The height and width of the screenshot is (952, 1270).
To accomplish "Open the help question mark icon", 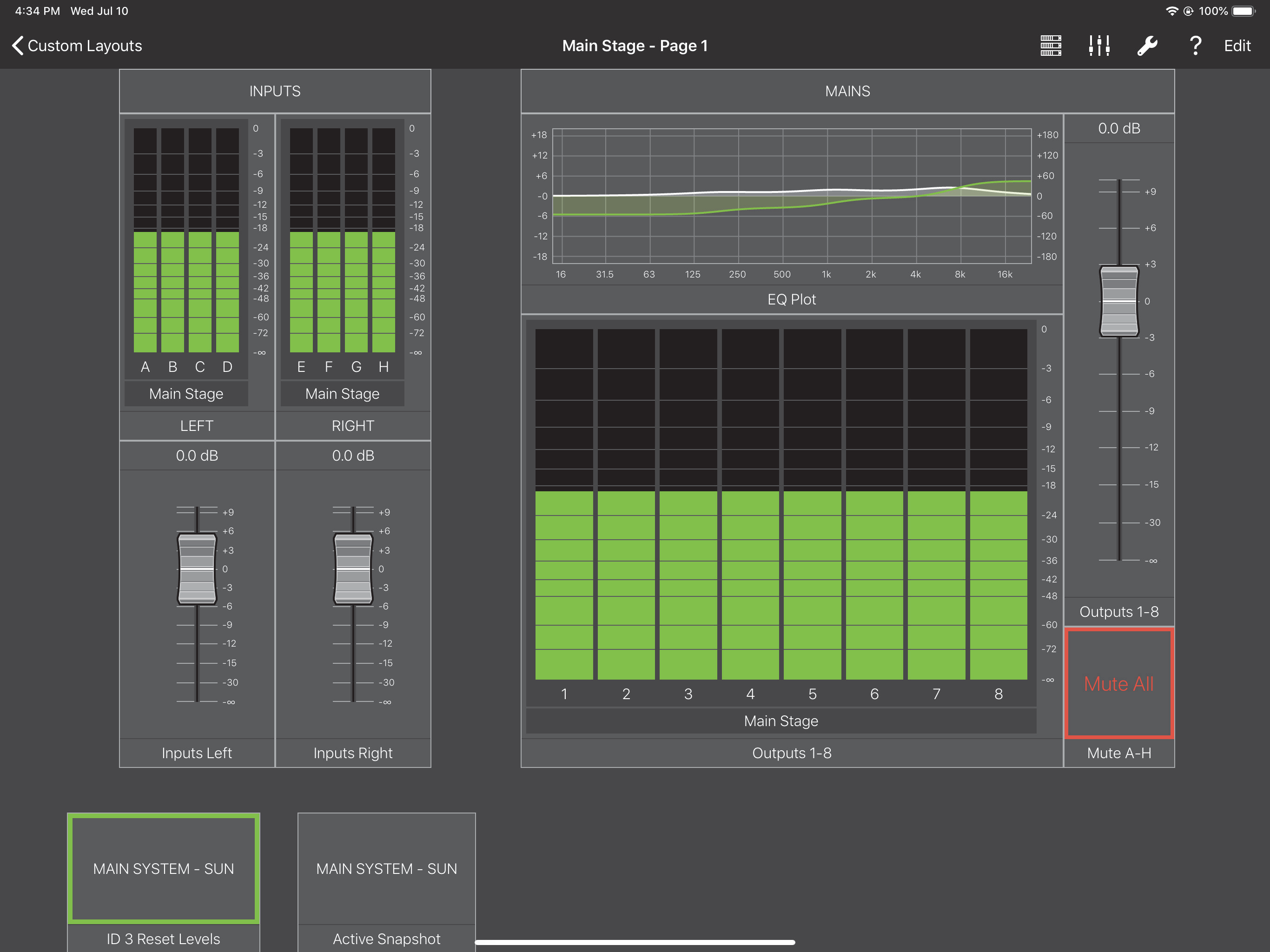I will 1195,46.
